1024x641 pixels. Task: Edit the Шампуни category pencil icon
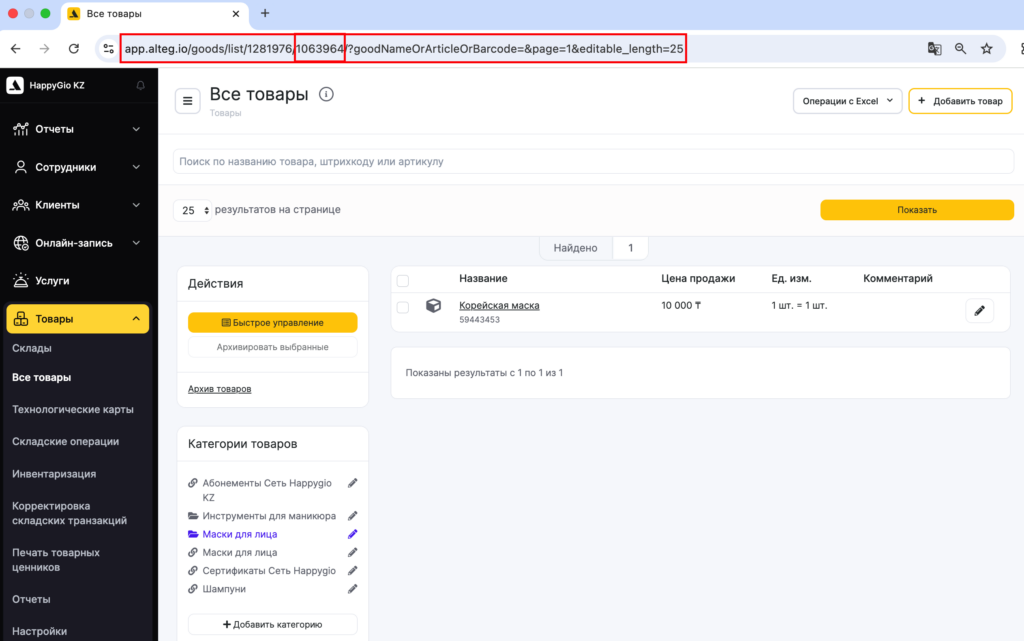coord(352,589)
